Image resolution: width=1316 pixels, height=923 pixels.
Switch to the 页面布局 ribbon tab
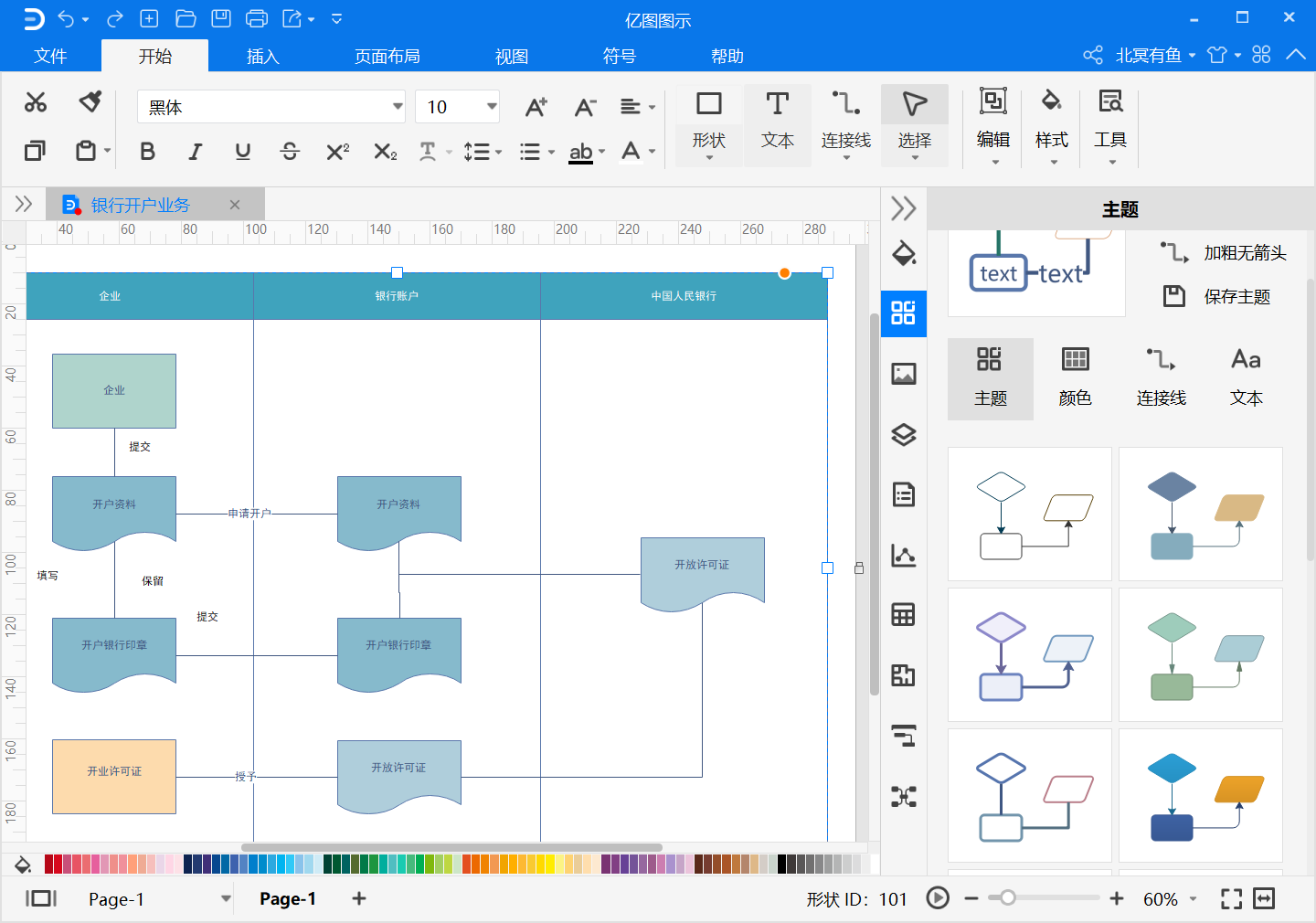coord(387,56)
